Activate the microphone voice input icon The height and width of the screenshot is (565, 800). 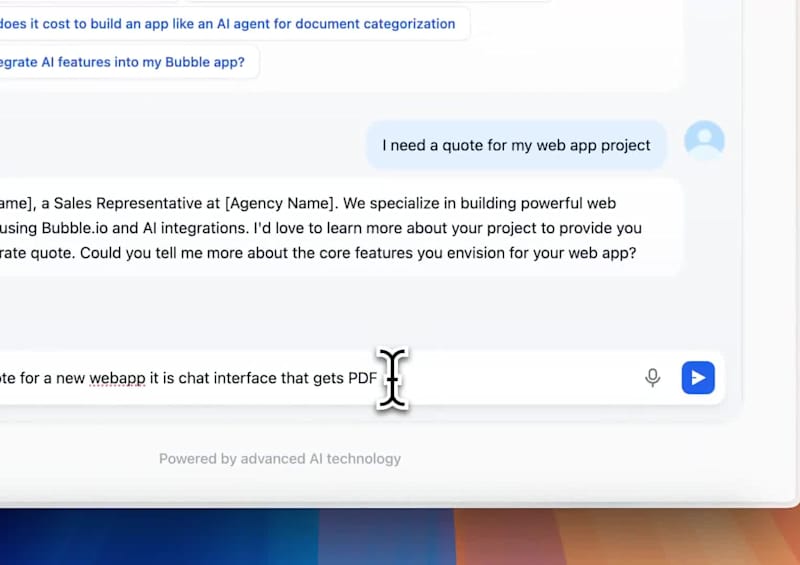point(653,378)
